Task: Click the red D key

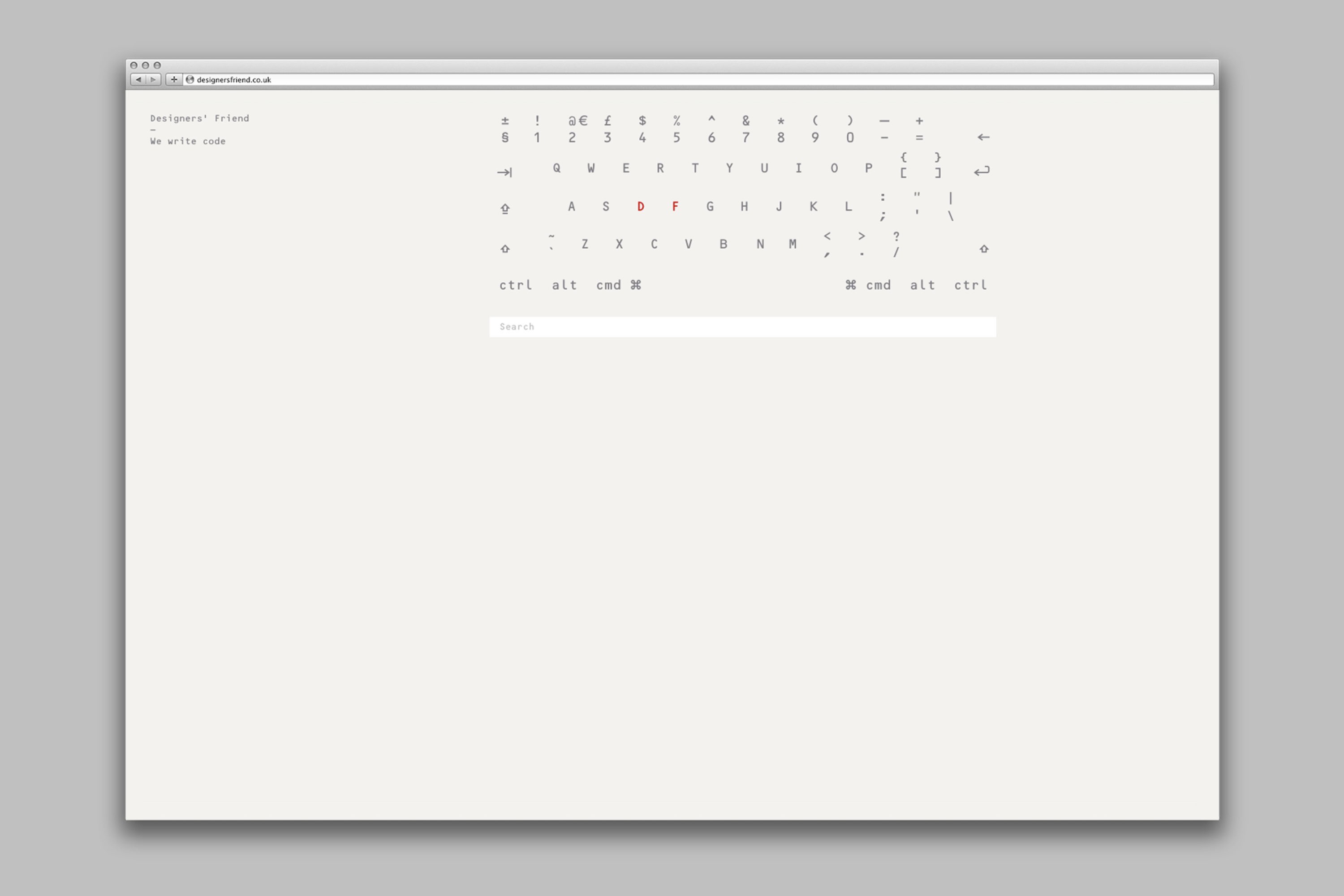Action: 641,206
